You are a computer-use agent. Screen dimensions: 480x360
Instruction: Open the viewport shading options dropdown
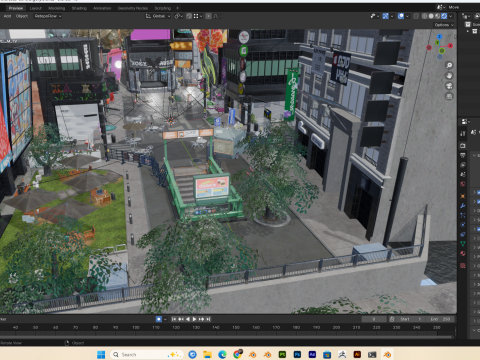(x=451, y=16)
